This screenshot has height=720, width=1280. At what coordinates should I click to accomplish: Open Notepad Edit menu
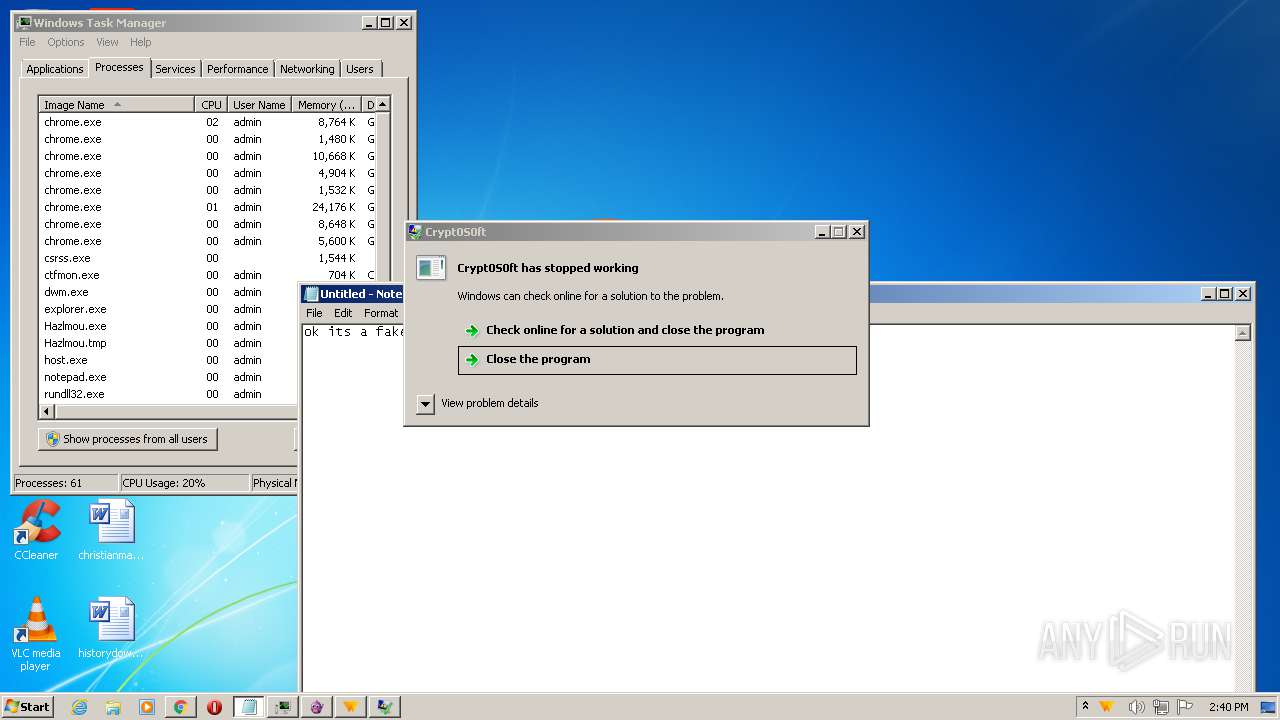(x=343, y=313)
